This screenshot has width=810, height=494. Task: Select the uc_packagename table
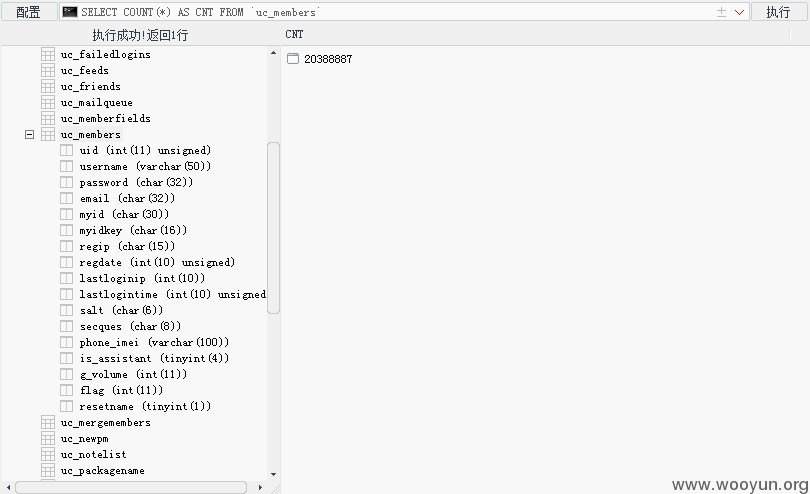(x=102, y=471)
